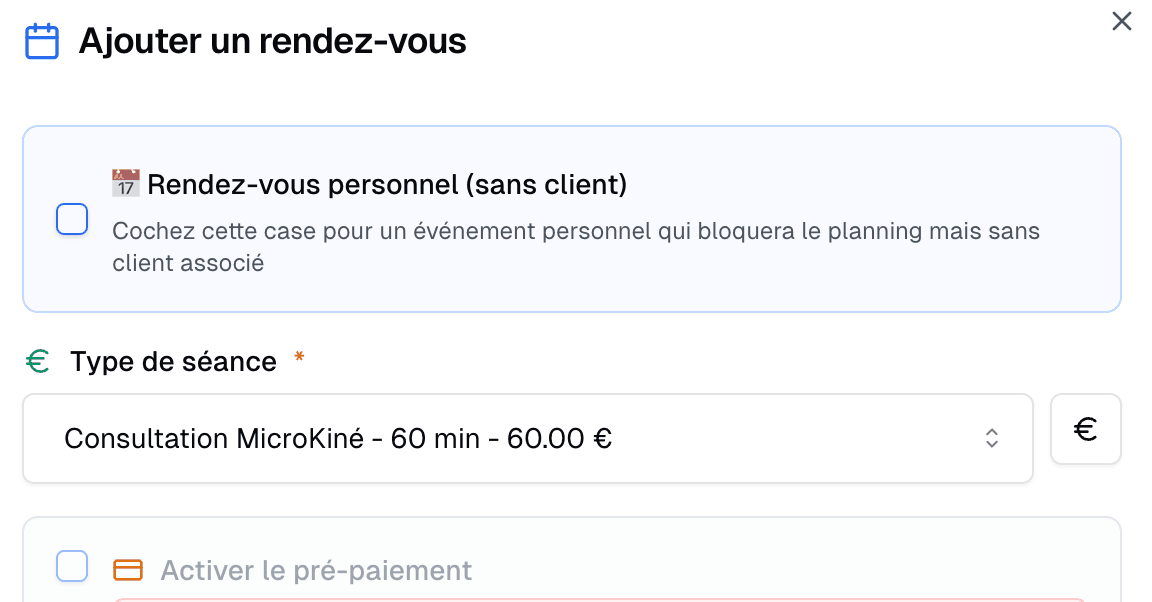Click the Rendez-vous personnel (sans client) label
Screen dimensions: 1152x602
[387, 185]
